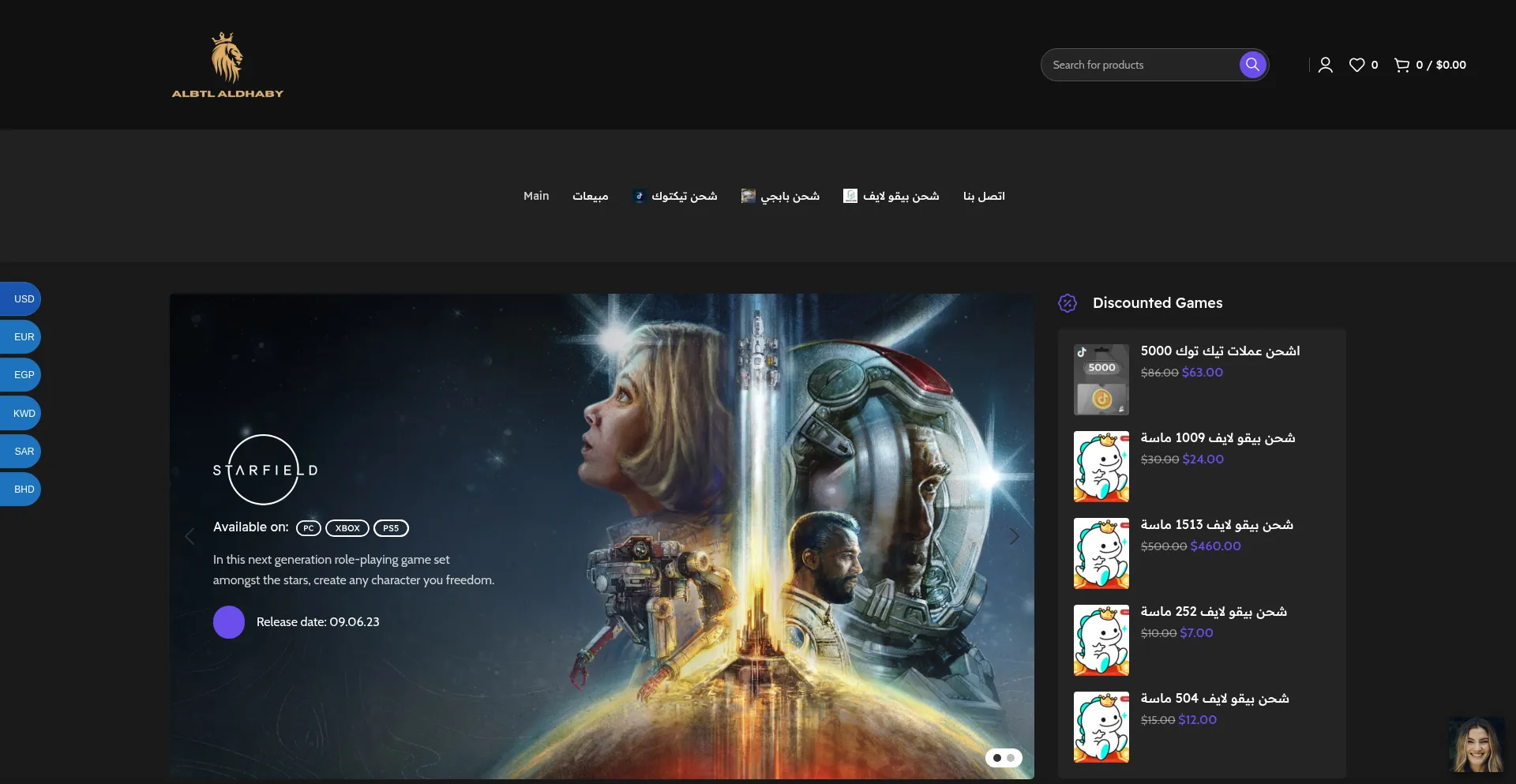Select the second slider pagination dot

(1011, 758)
